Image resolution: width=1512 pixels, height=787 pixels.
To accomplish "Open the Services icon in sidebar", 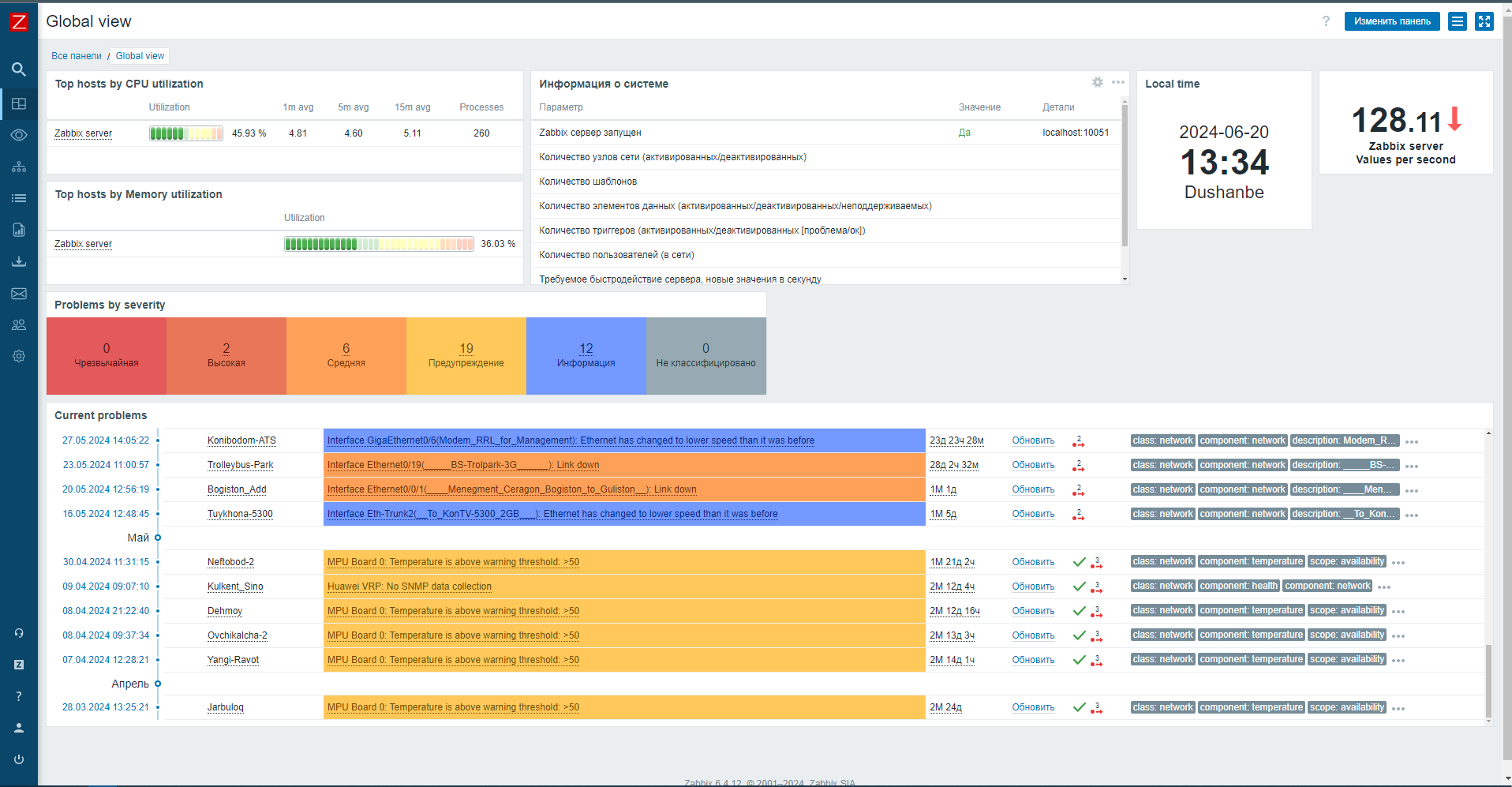I will (x=19, y=167).
